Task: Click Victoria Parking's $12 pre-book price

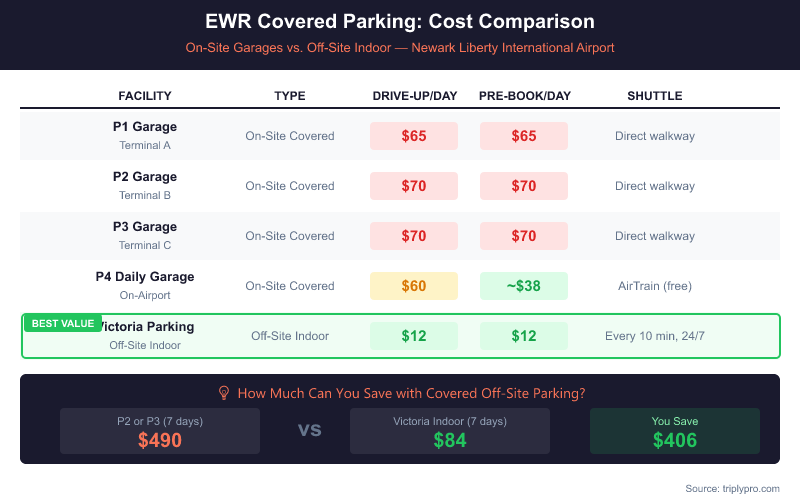Action: (x=524, y=336)
